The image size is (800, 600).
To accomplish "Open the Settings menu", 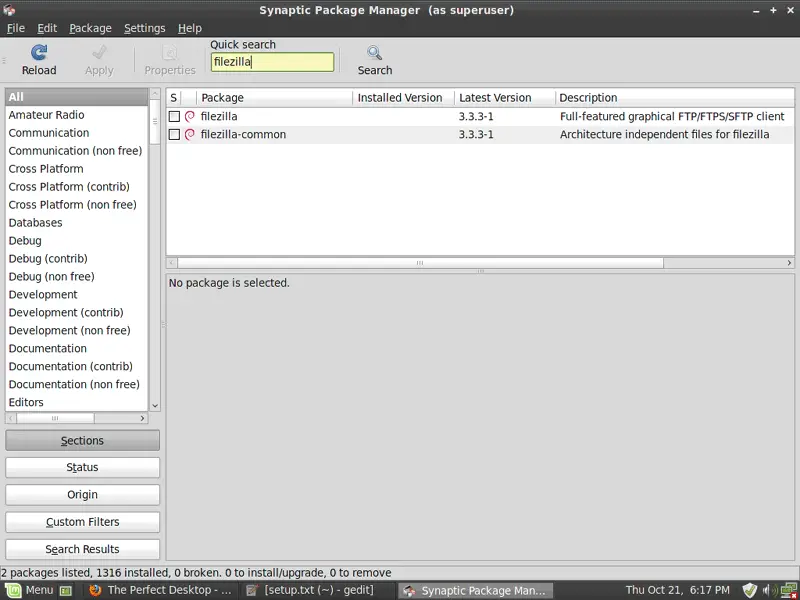I will tap(144, 28).
